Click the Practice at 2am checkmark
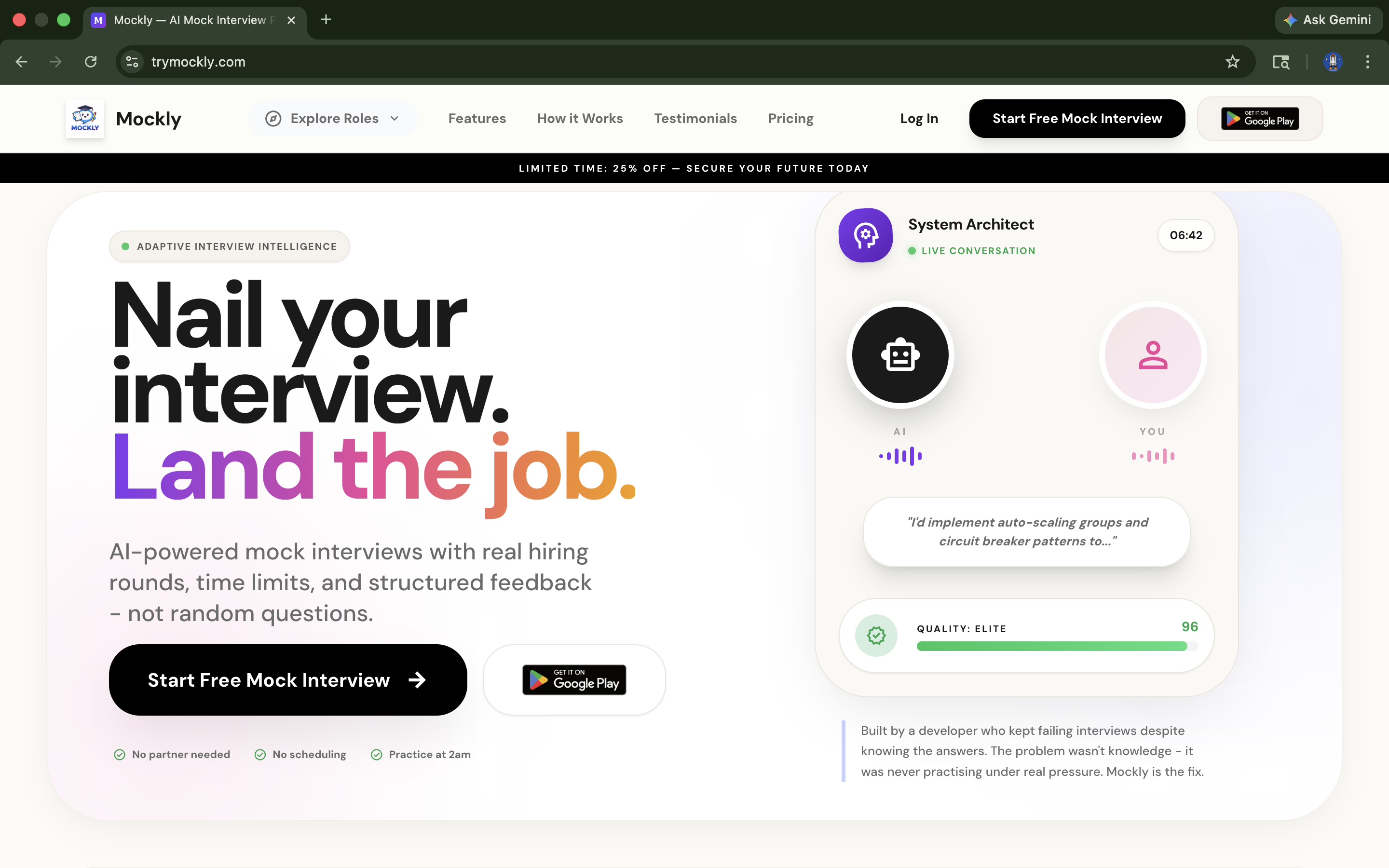Screen dimensions: 1389x868 click(x=377, y=754)
